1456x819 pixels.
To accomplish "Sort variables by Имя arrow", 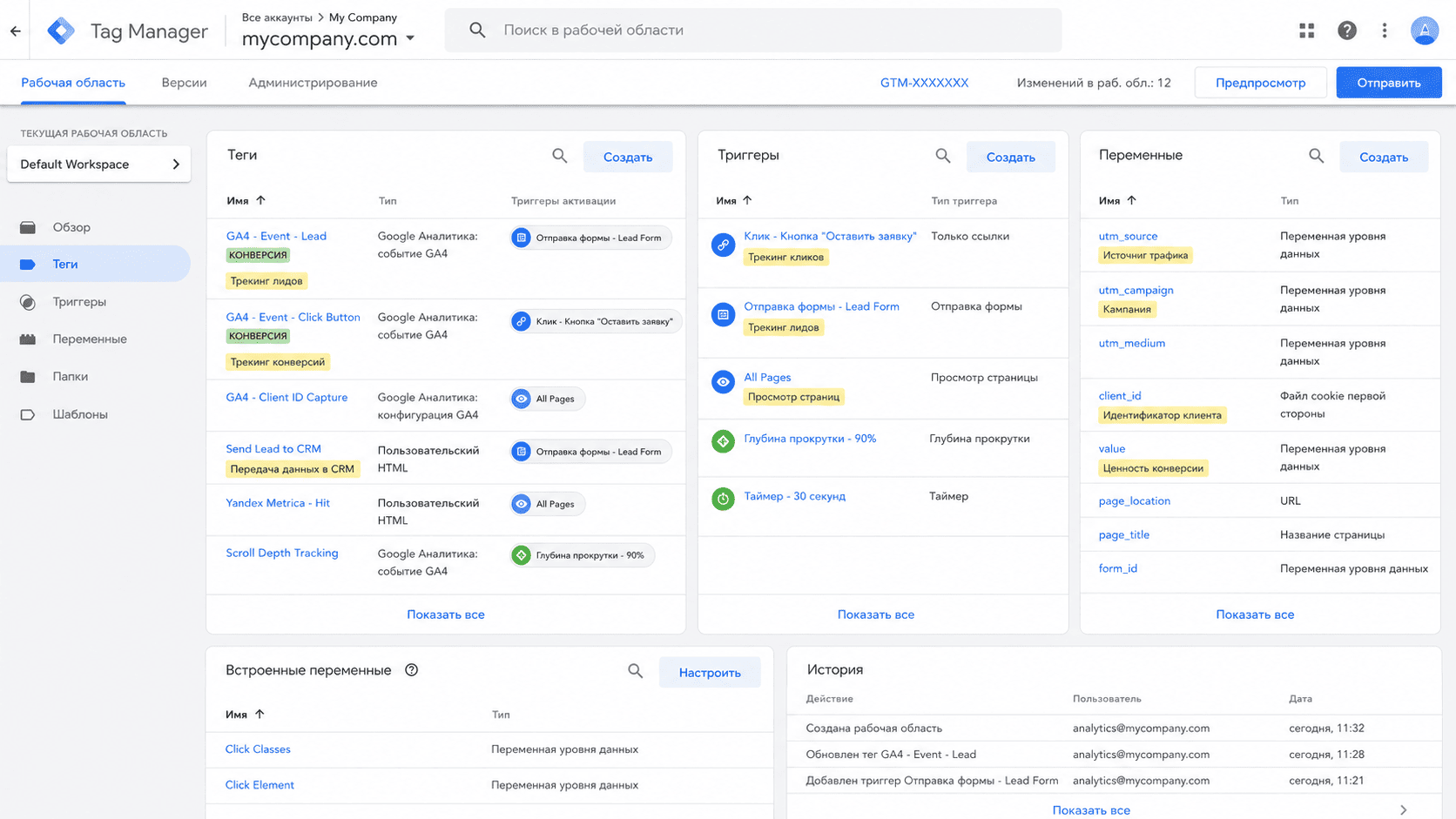I will click(x=1131, y=200).
